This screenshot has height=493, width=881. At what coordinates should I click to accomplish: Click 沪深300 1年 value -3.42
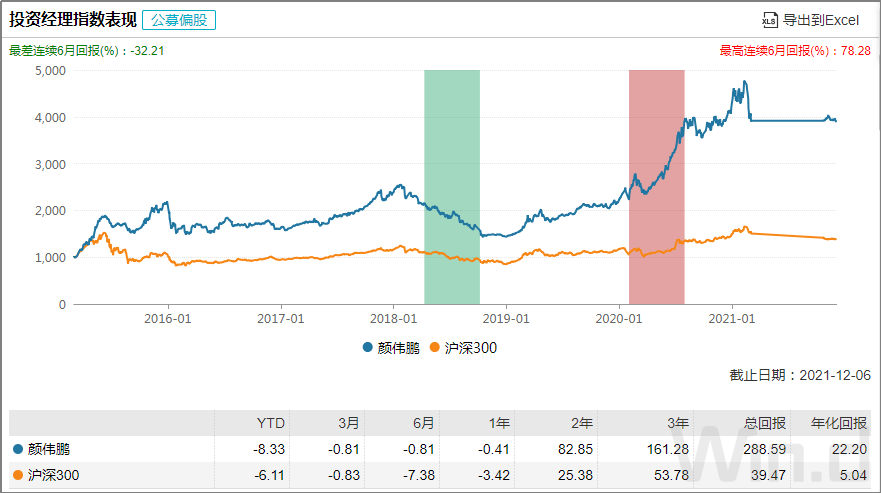click(x=494, y=475)
